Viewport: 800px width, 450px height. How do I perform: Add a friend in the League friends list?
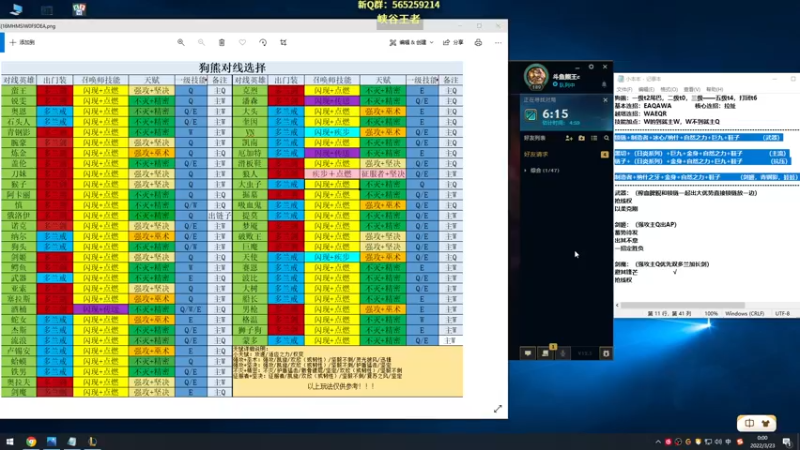[569, 138]
